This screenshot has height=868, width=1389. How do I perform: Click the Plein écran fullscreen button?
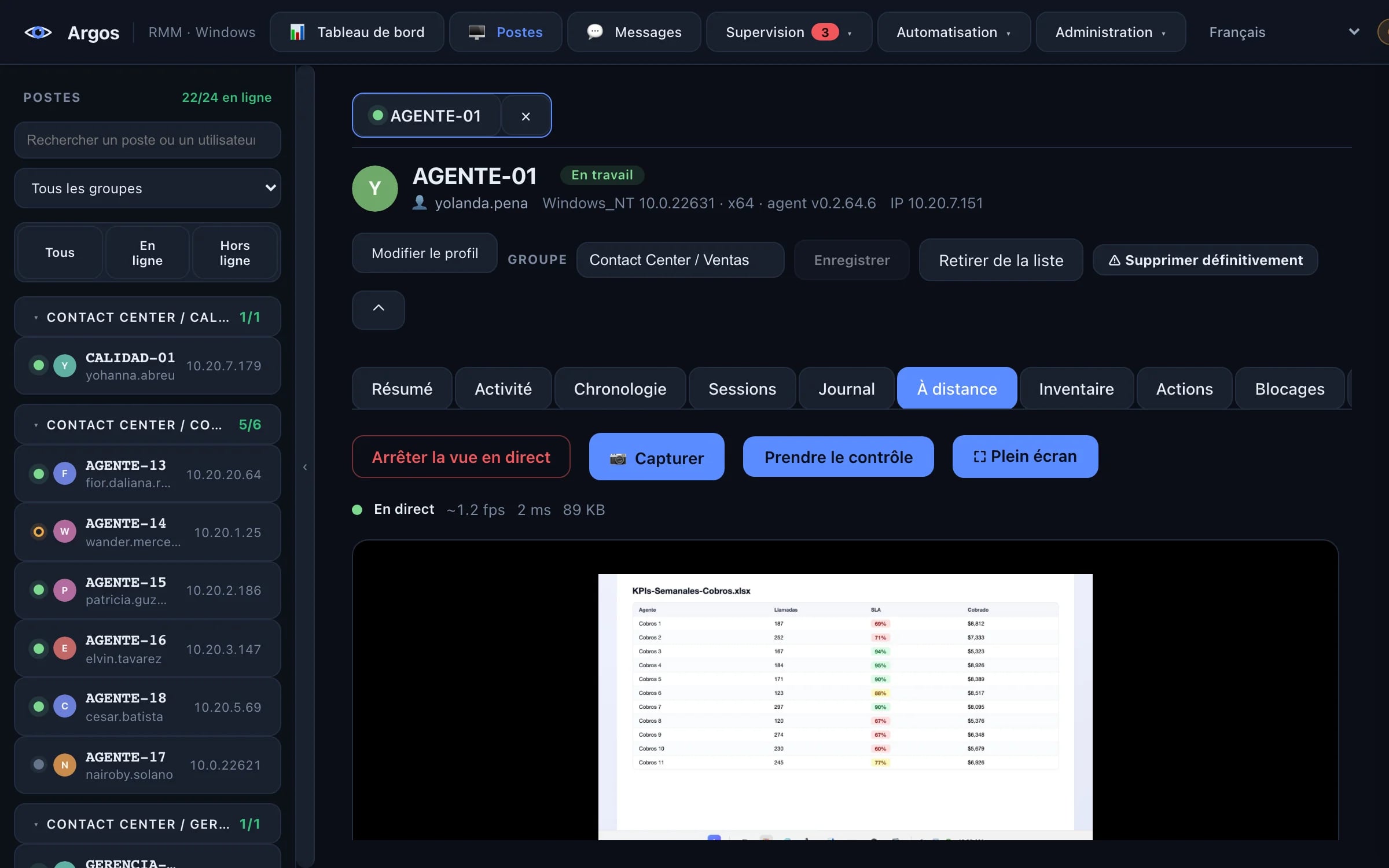[x=1025, y=456]
